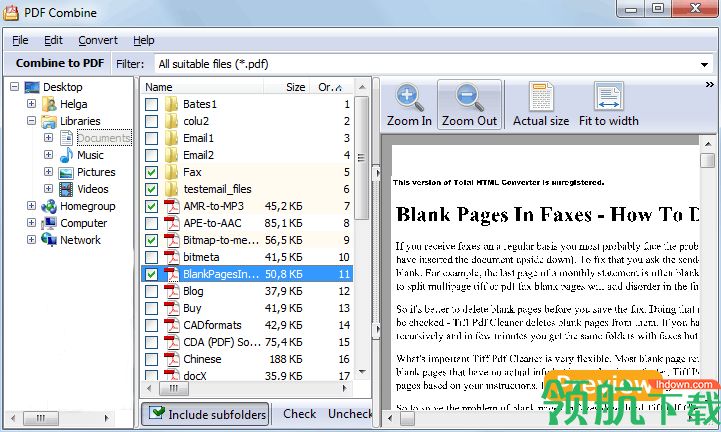The image size is (721, 432).
Task: Select the CDA (PDF) So... file row
Action: point(247,342)
